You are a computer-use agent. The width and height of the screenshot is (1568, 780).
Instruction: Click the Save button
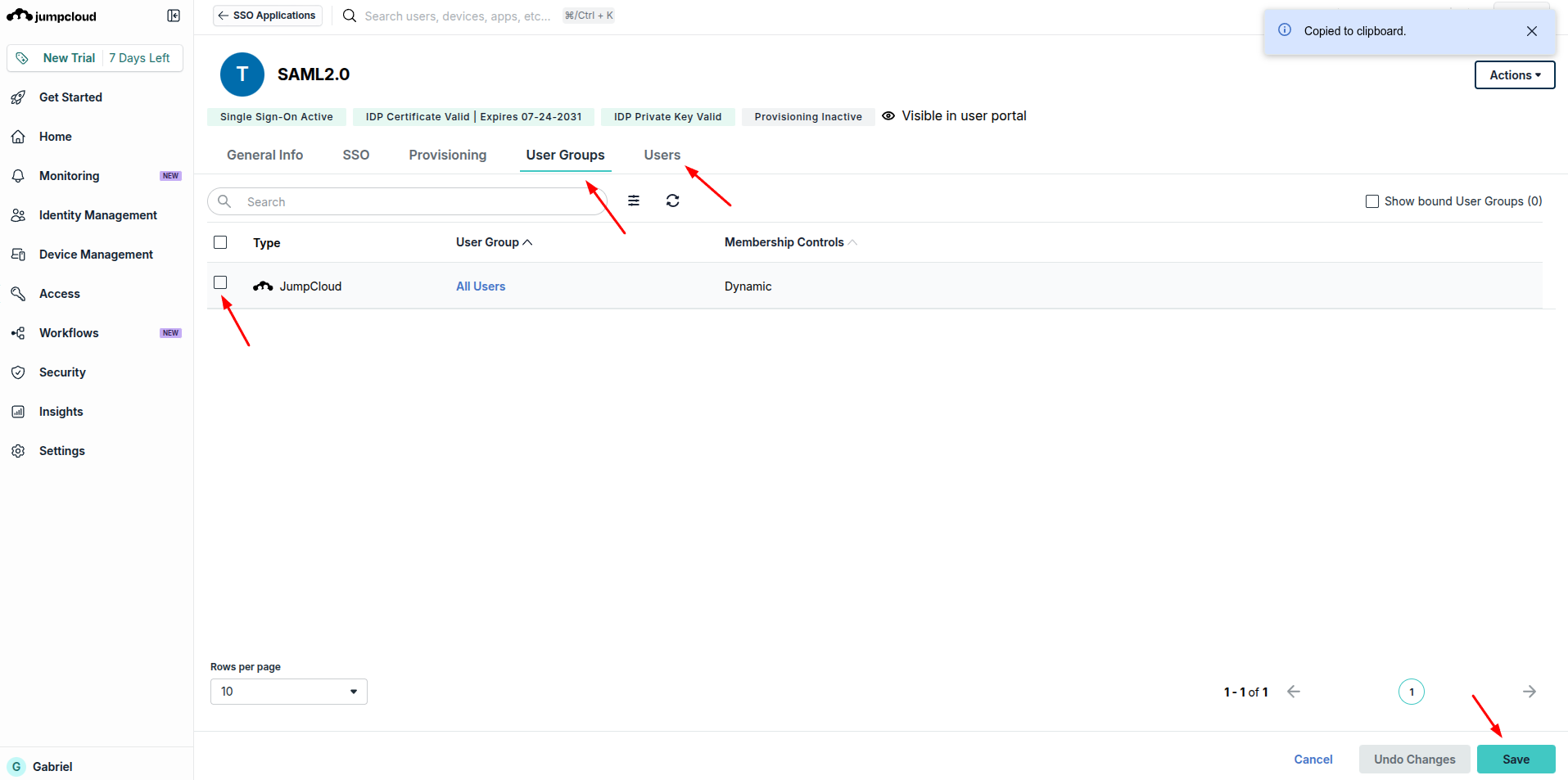pyautogui.click(x=1516, y=760)
